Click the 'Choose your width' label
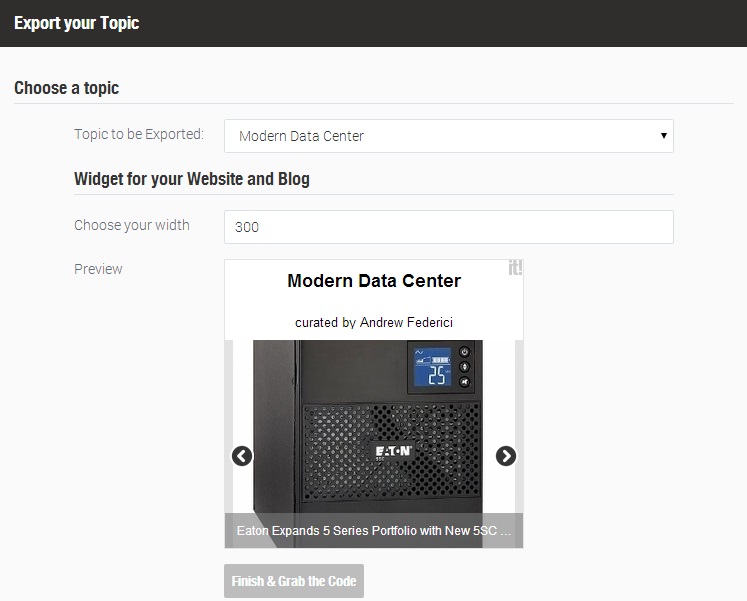The width and height of the screenshot is (747, 601). 132,225
